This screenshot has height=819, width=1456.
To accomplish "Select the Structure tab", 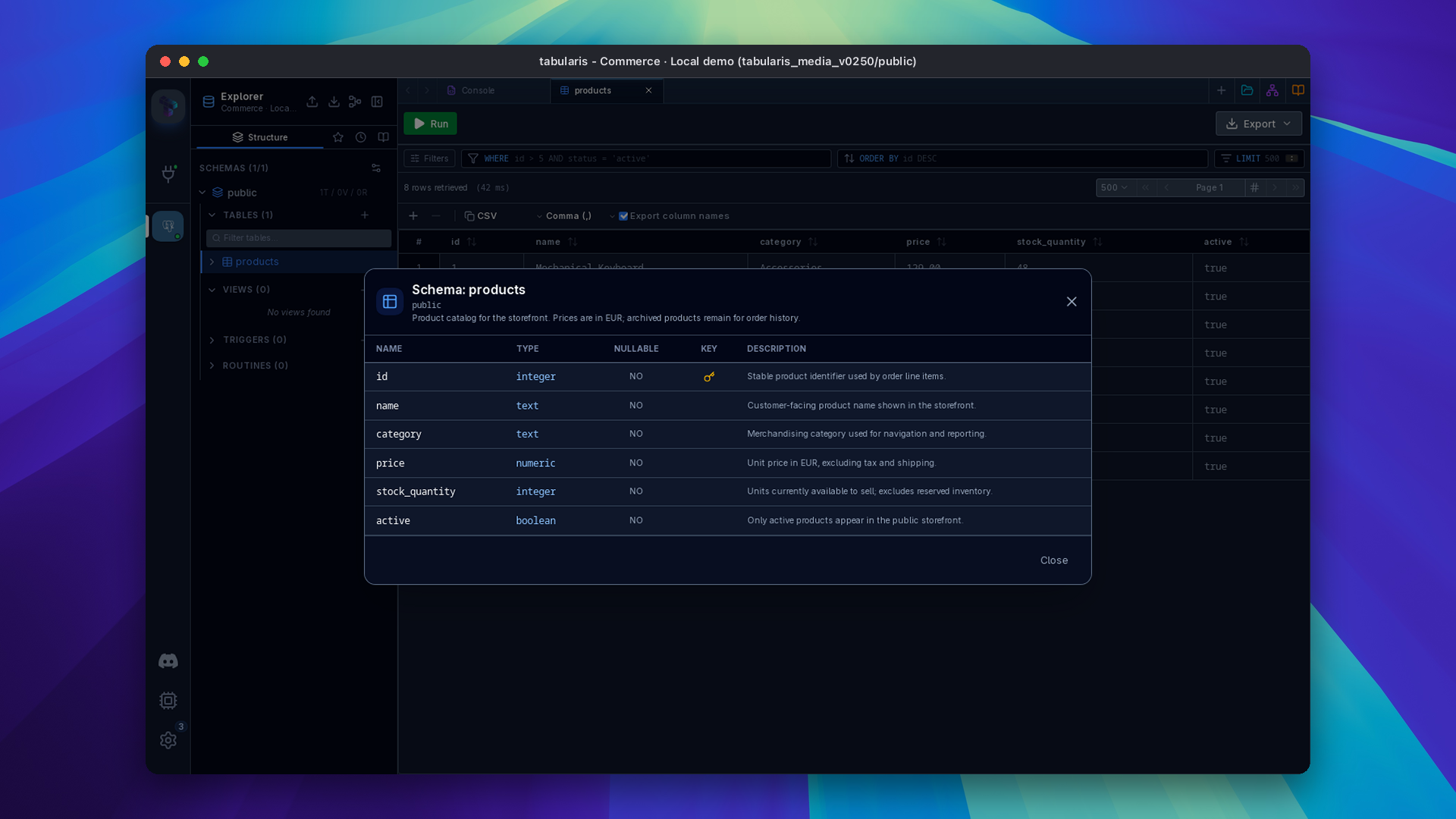I will pos(260,137).
